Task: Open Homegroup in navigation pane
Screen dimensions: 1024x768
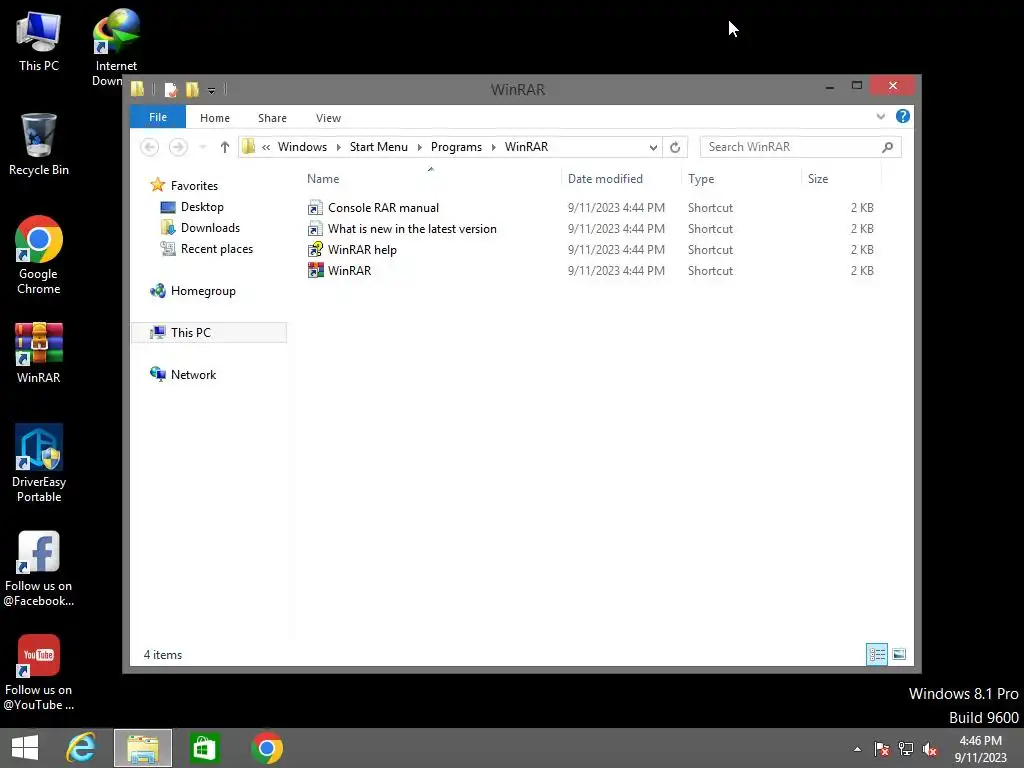Action: click(x=202, y=291)
